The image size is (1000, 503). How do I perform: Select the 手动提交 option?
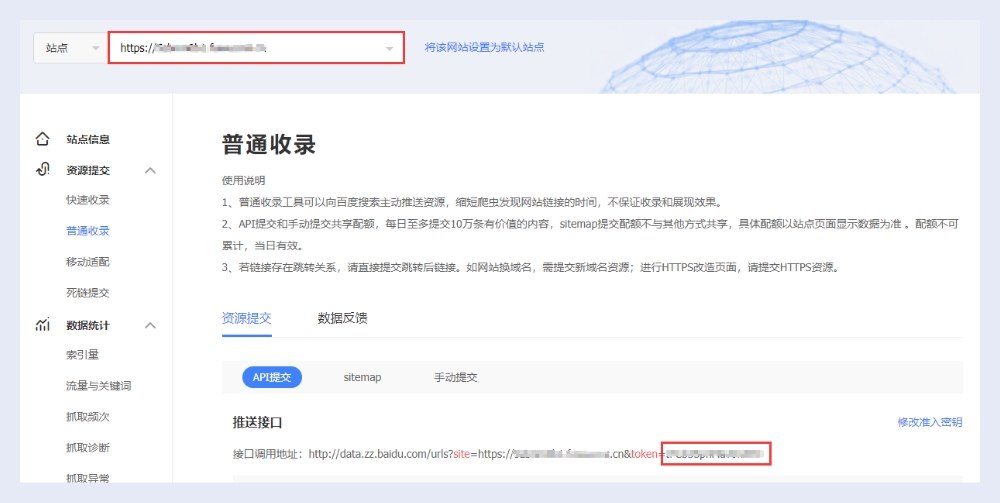[455, 377]
